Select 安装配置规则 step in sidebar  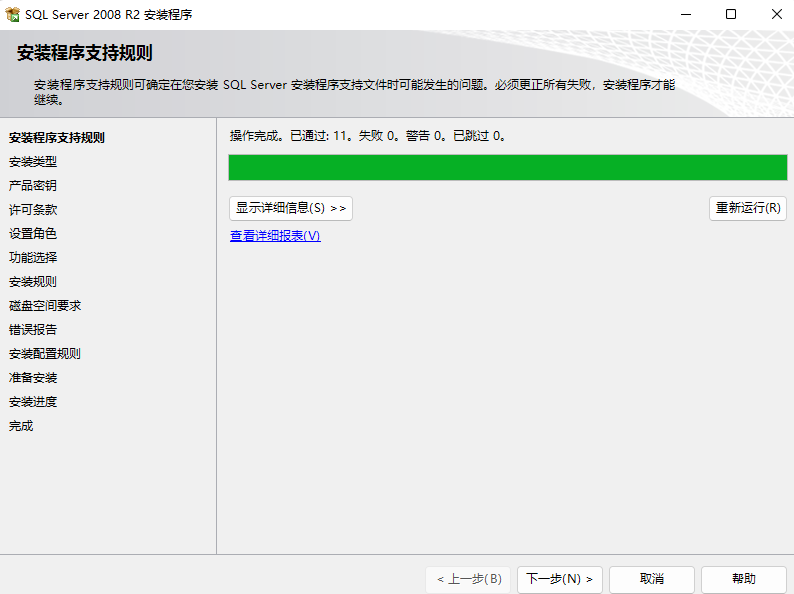[45, 353]
